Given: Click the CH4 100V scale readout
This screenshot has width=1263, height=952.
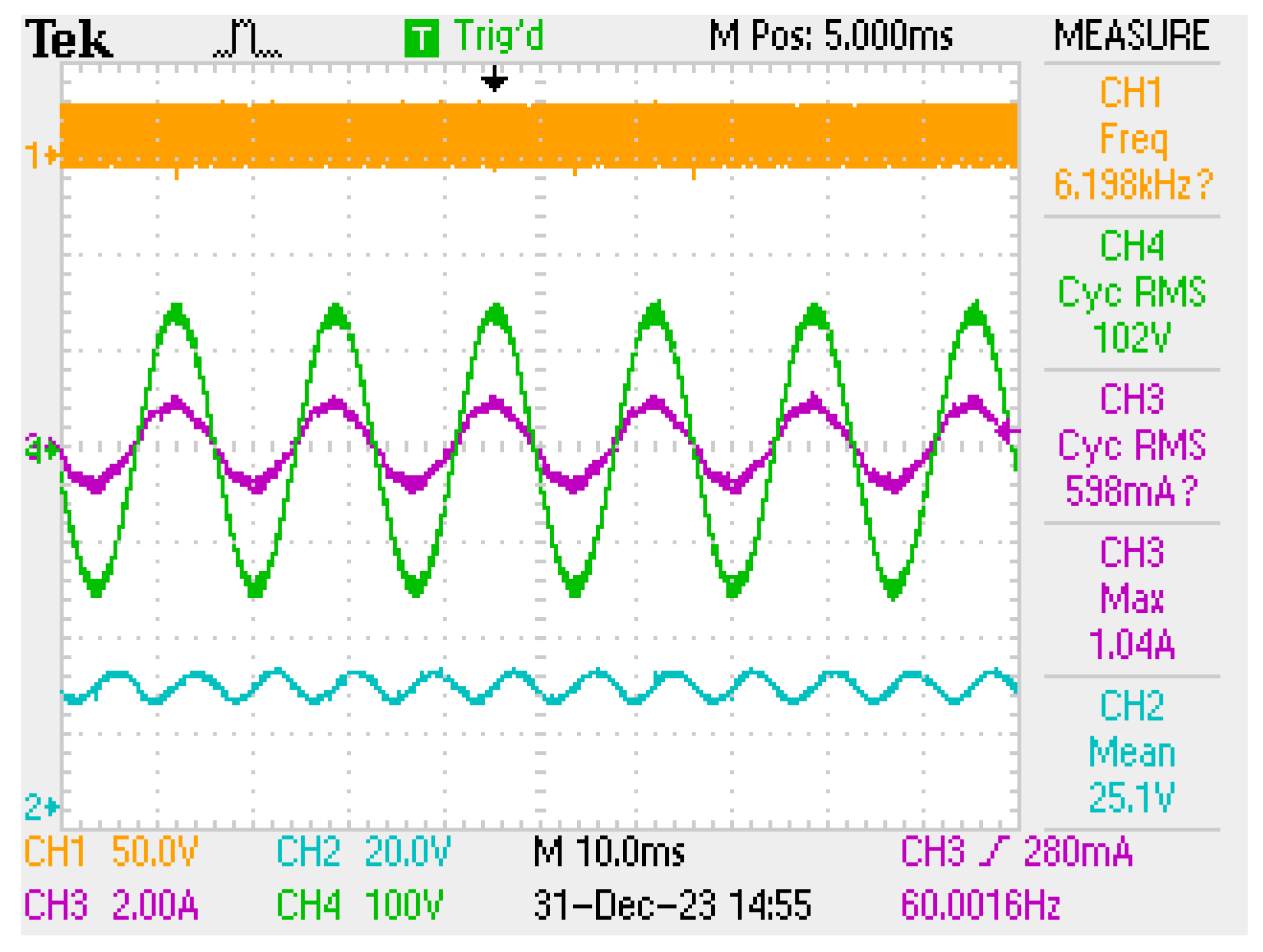Looking at the screenshot, I should (x=359, y=905).
